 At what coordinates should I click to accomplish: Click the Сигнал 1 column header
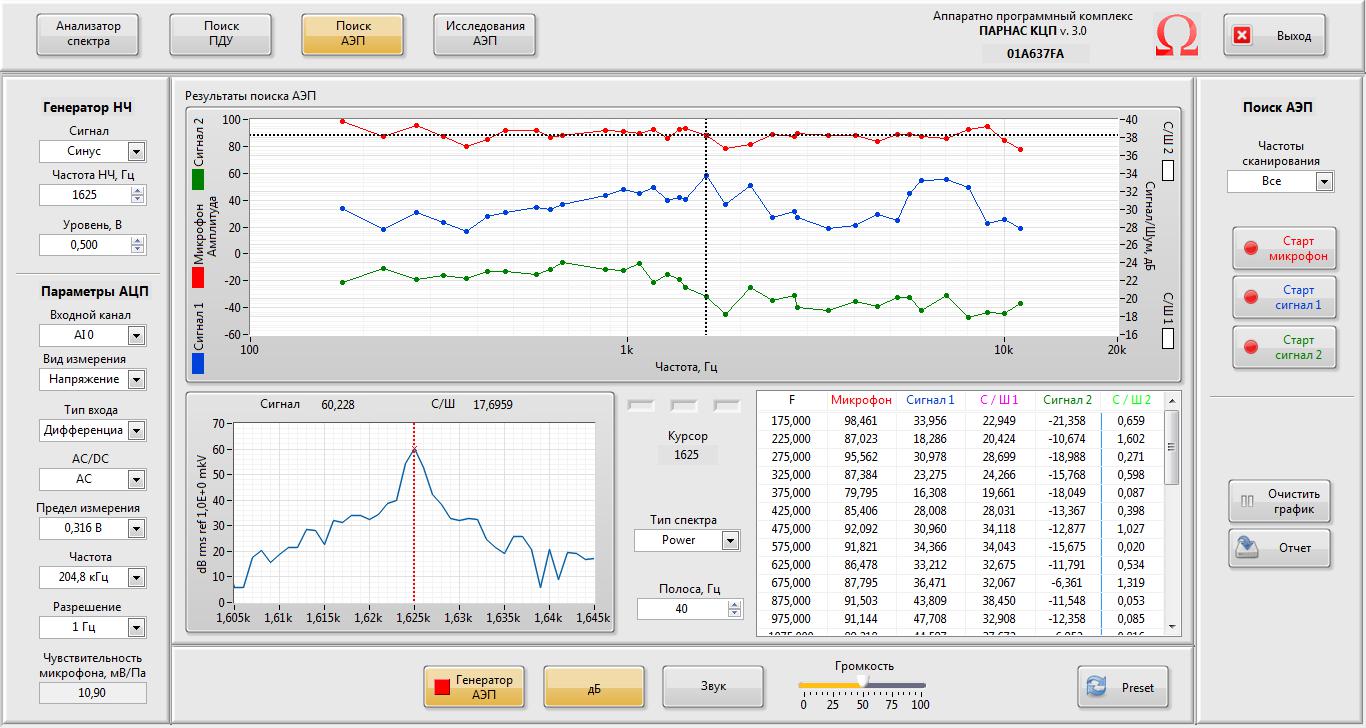pos(930,400)
